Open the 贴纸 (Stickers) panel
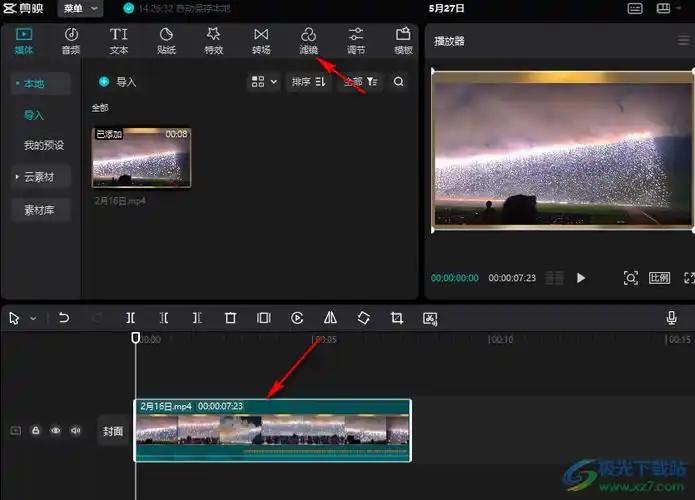 [166, 40]
